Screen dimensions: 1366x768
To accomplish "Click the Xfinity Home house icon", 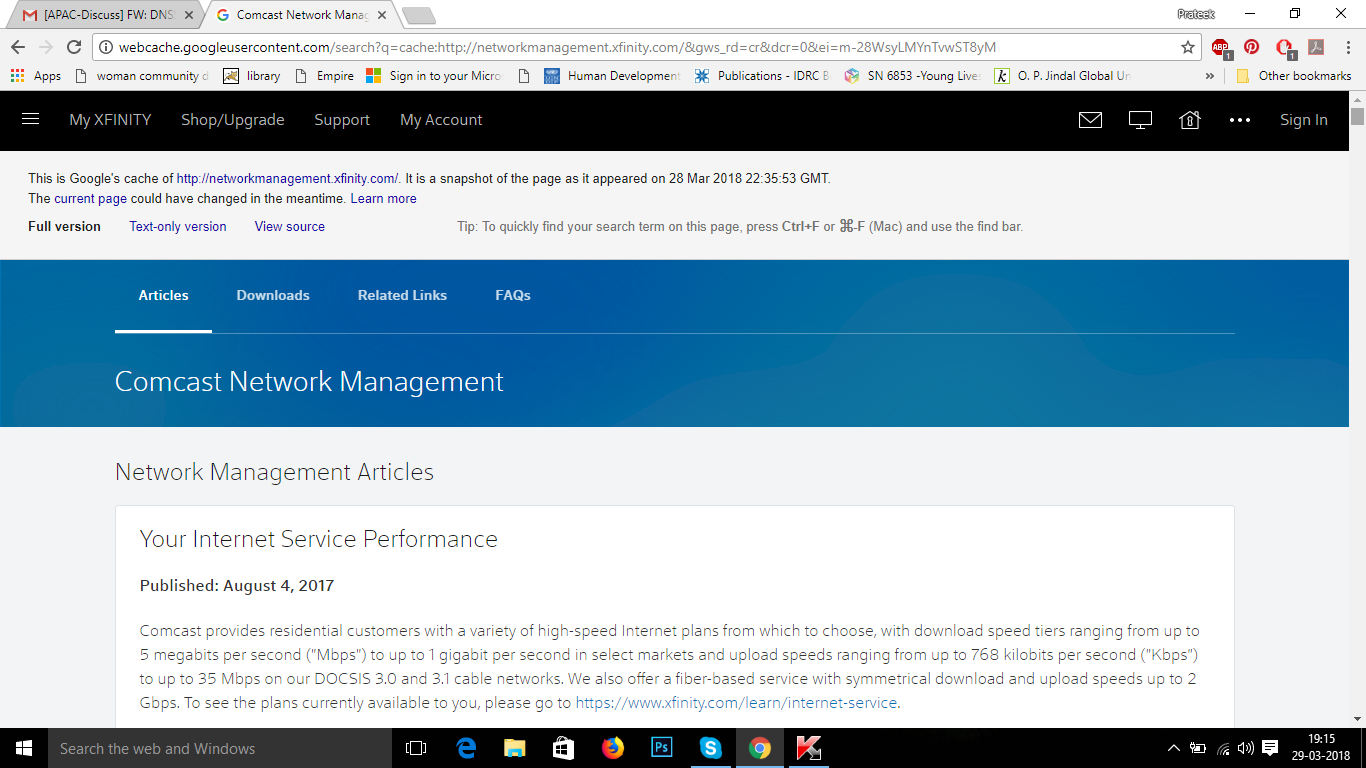I will point(1190,120).
